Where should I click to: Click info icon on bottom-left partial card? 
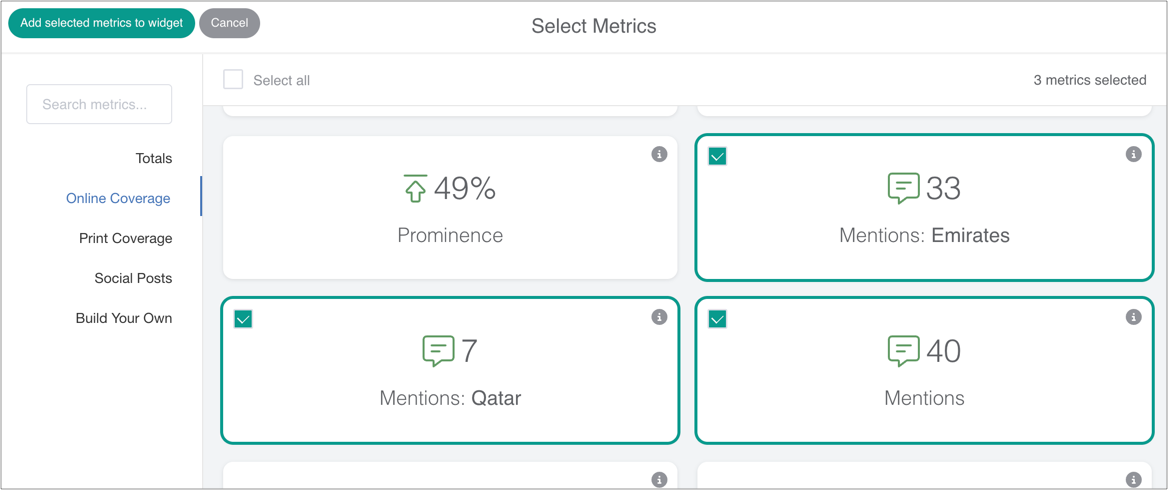[659, 480]
